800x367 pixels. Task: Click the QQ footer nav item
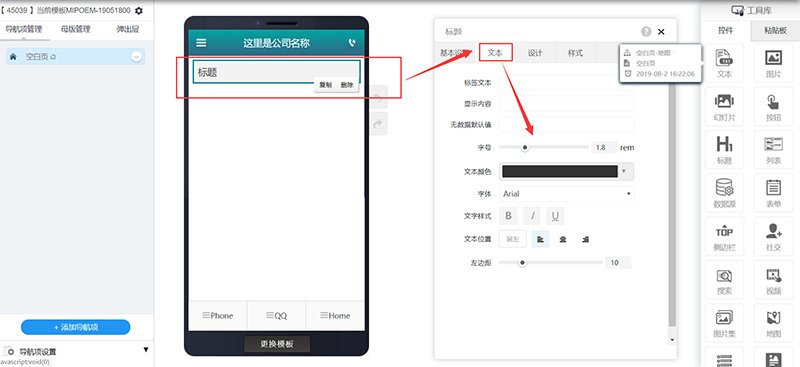[x=277, y=315]
